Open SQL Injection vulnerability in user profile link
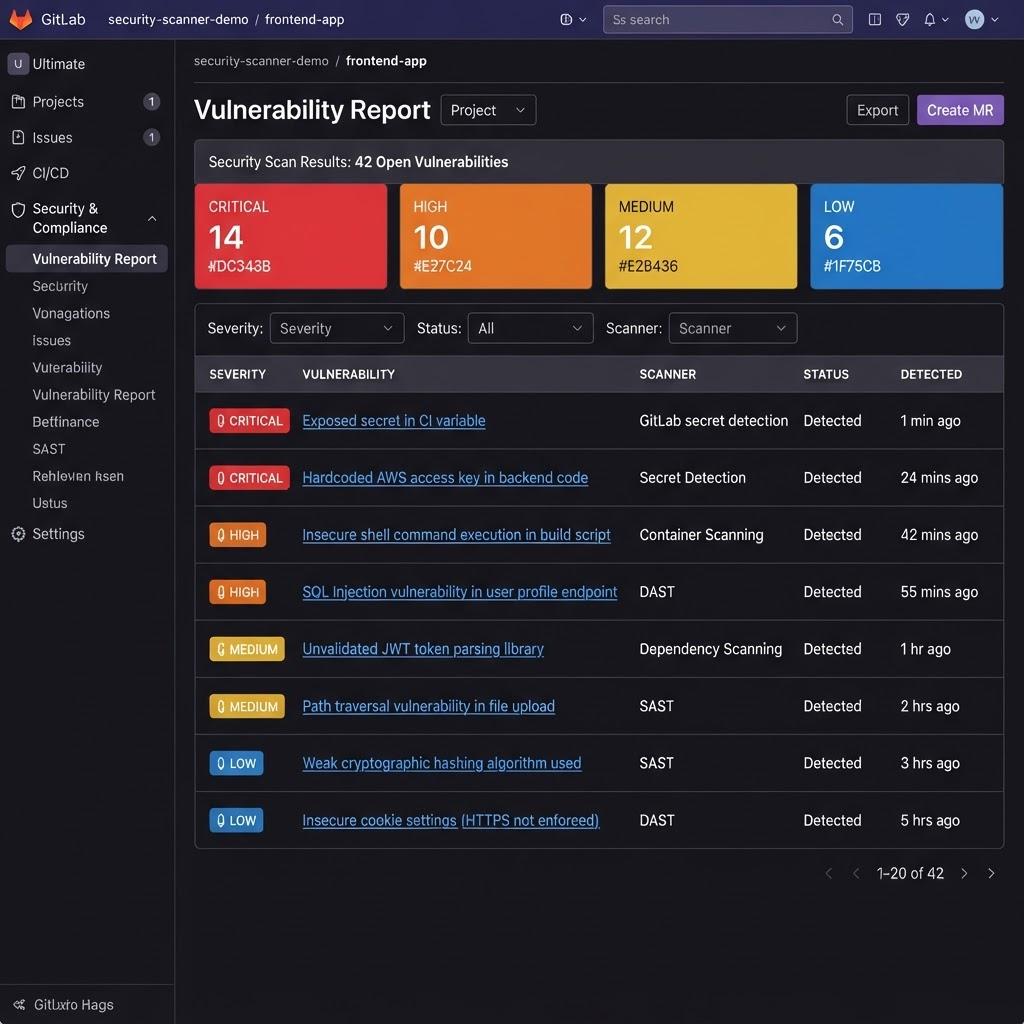The width and height of the screenshot is (1024, 1024). 460,592
